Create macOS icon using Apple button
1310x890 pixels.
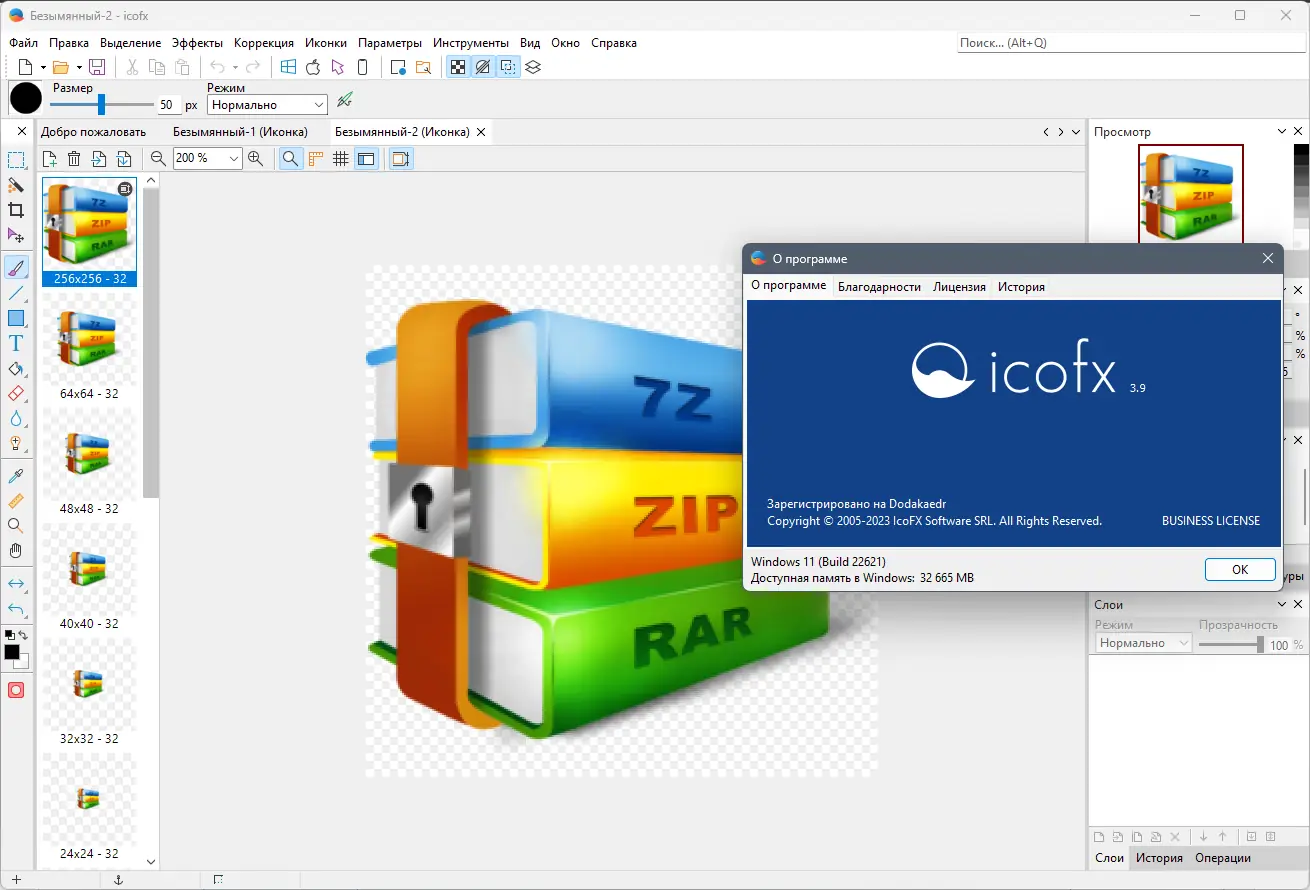[313, 67]
